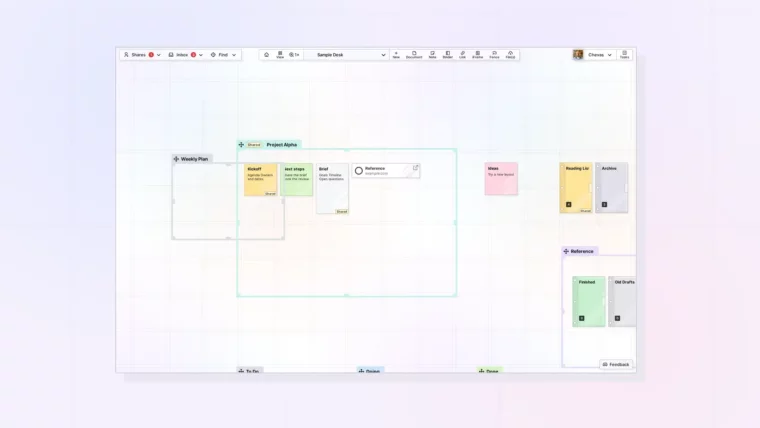Open the Reference link's external icon
This screenshot has height=428, width=760.
coord(415,168)
